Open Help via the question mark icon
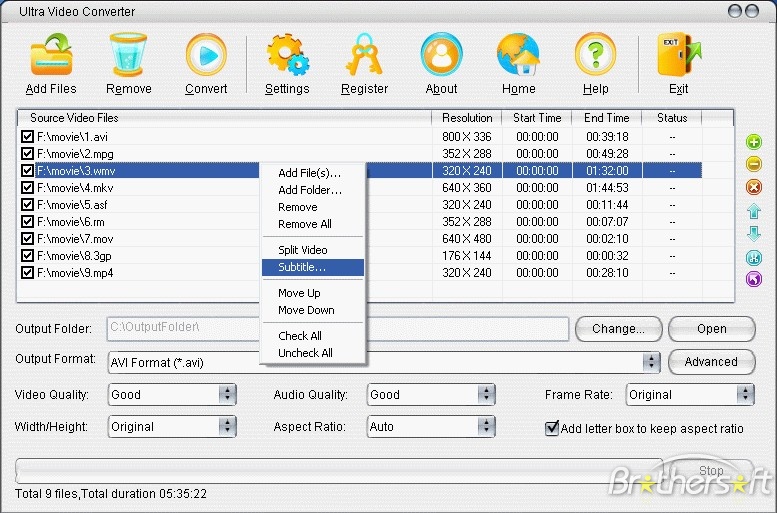Viewport: 777px width, 513px height. (596, 55)
